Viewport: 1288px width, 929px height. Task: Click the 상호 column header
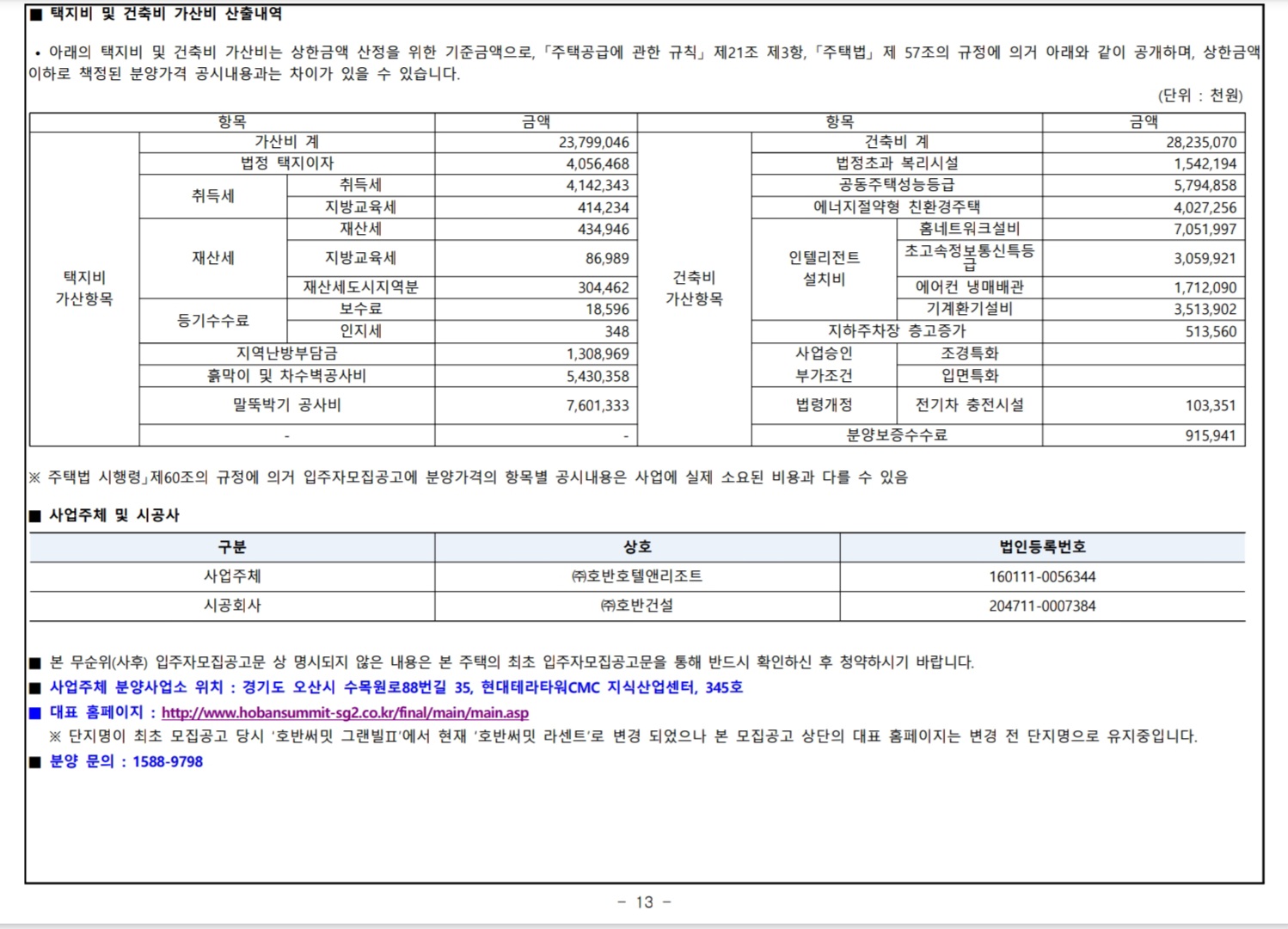637,547
